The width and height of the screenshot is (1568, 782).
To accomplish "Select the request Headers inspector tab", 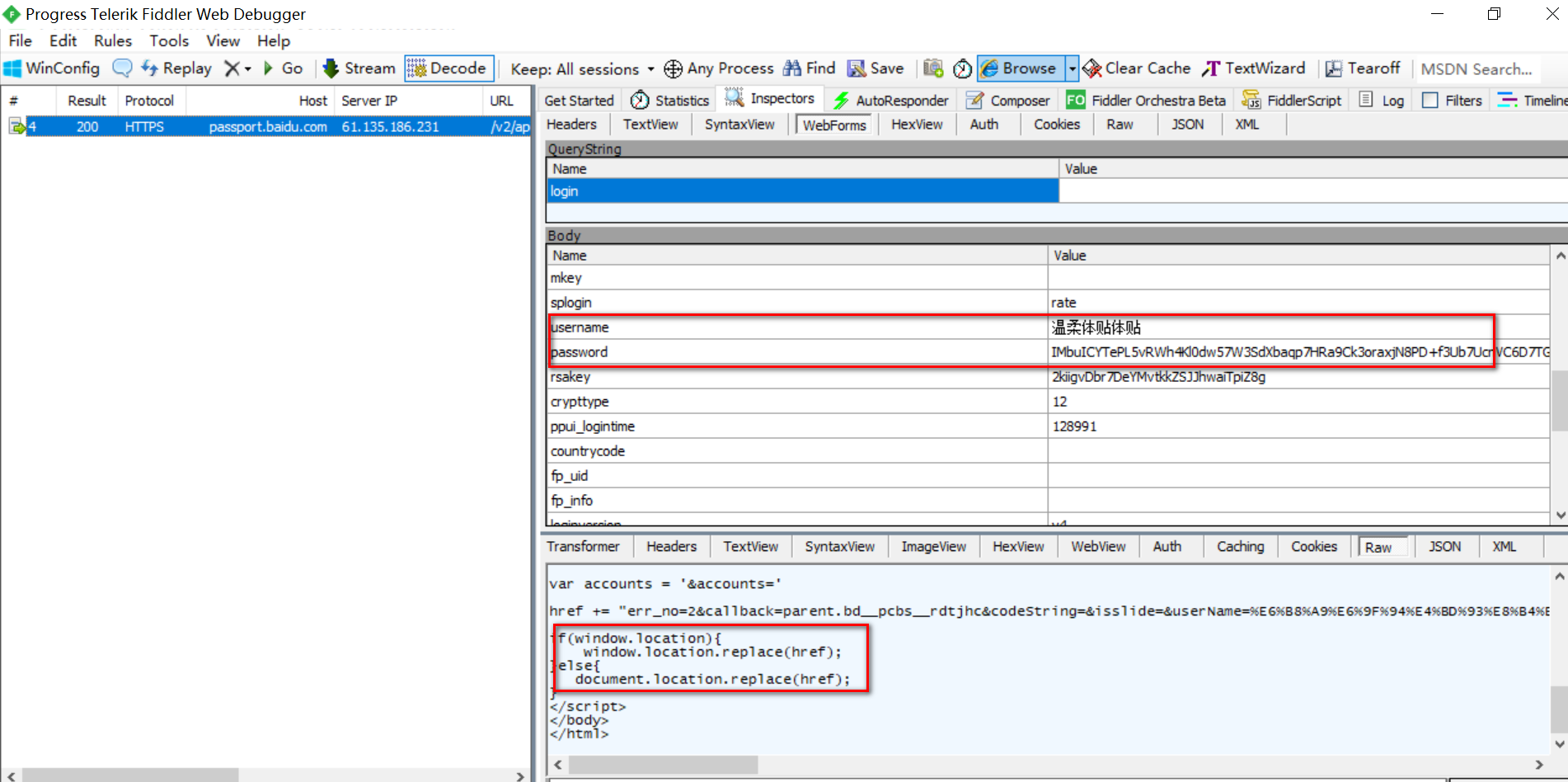I will pyautogui.click(x=572, y=125).
